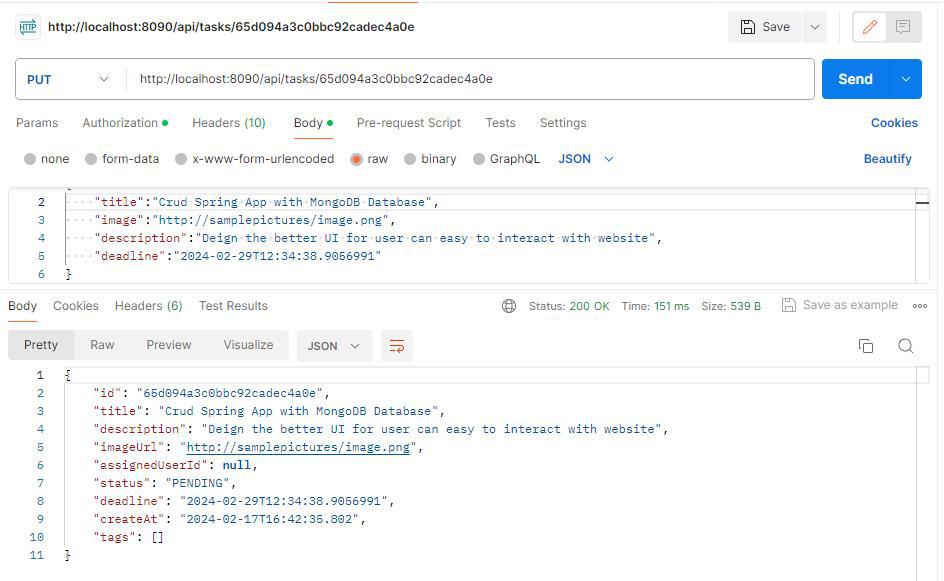Image resolution: width=944 pixels, height=581 pixels.
Task: Expand the Send button dropdown arrow
Action: (906, 79)
